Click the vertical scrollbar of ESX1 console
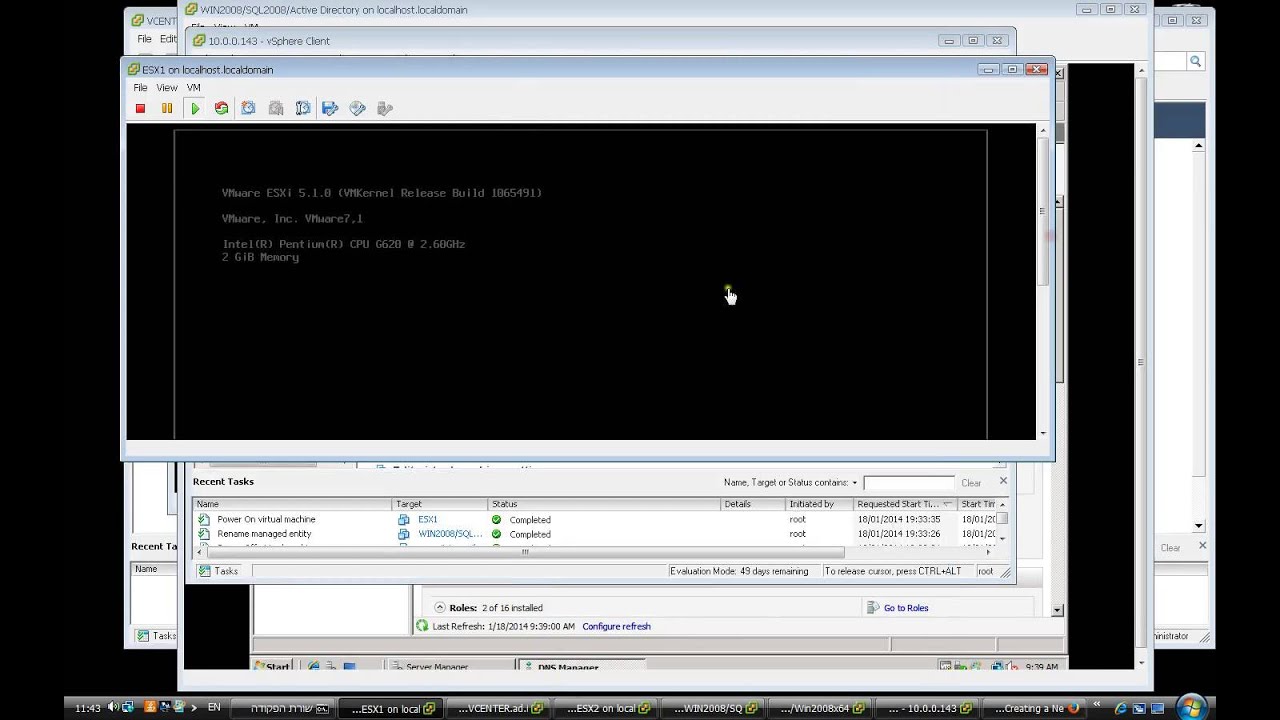 (1043, 210)
